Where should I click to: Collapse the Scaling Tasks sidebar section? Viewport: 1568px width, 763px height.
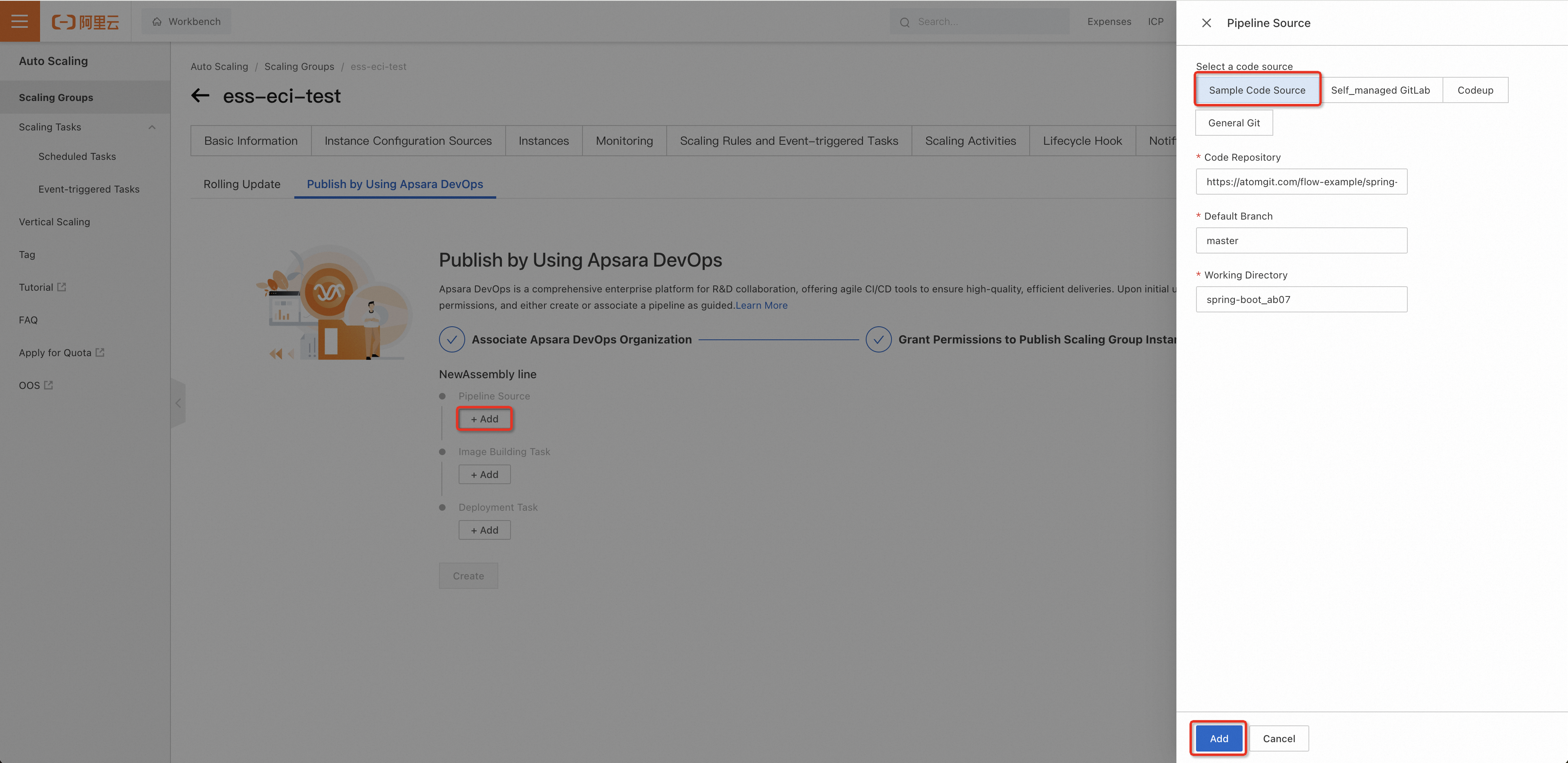click(x=152, y=127)
